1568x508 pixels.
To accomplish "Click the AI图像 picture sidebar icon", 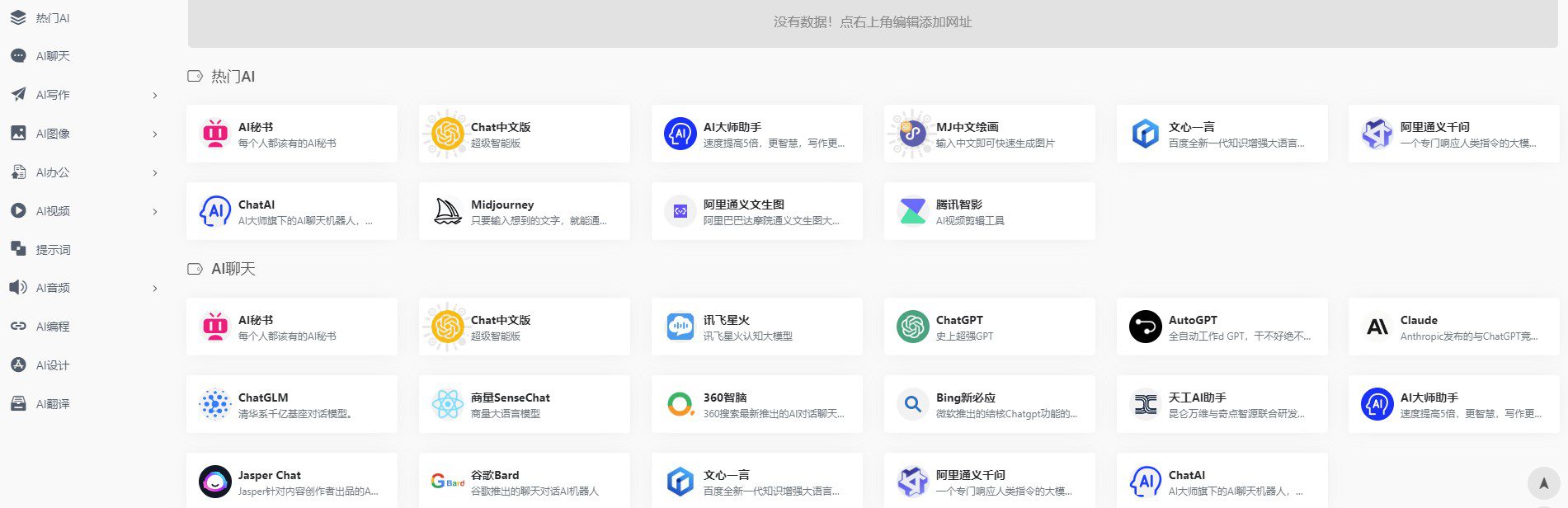I will pyautogui.click(x=18, y=133).
